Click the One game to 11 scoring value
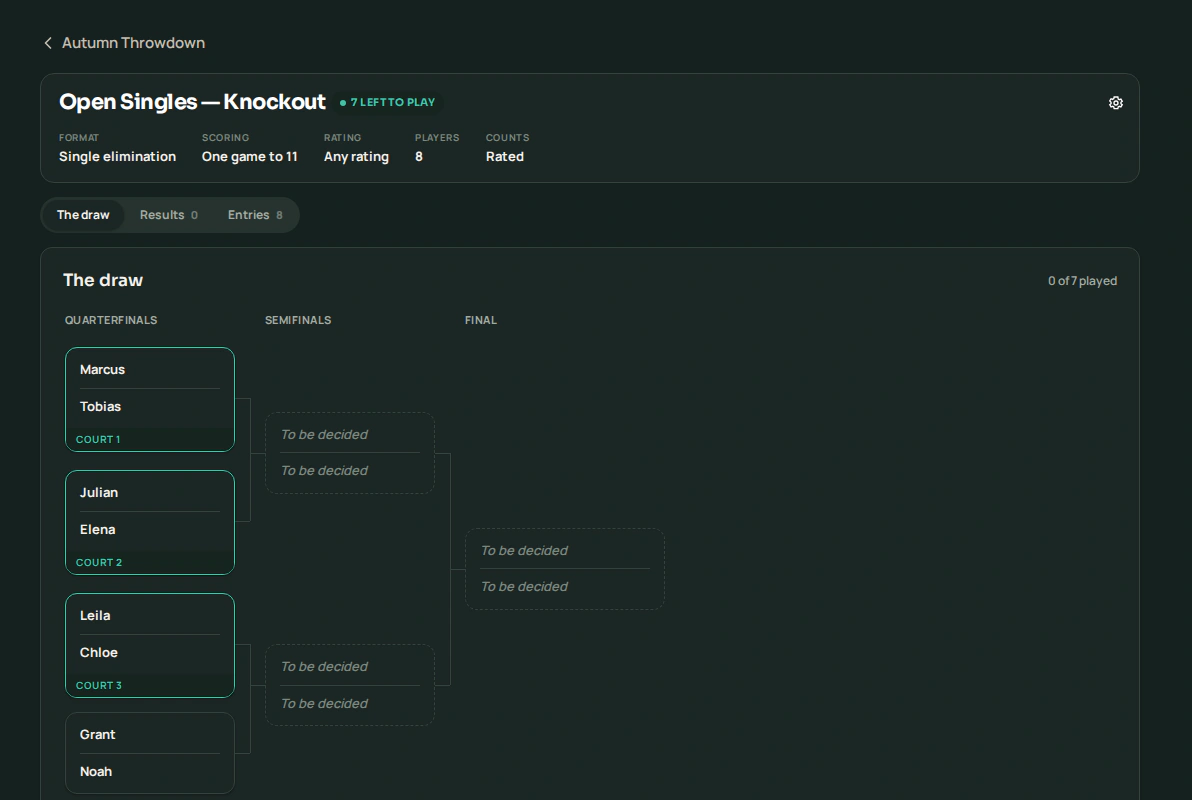Viewport: 1192px width, 800px height. coord(249,157)
